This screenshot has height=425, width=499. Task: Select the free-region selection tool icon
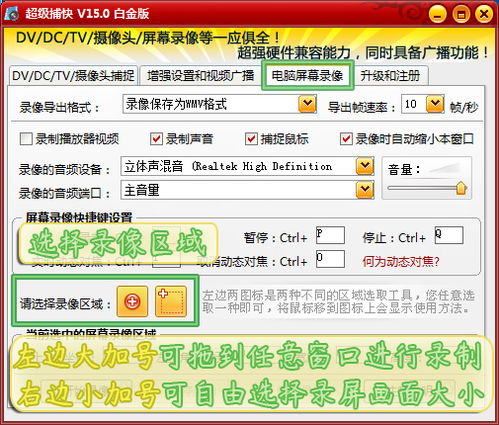pyautogui.click(x=171, y=302)
